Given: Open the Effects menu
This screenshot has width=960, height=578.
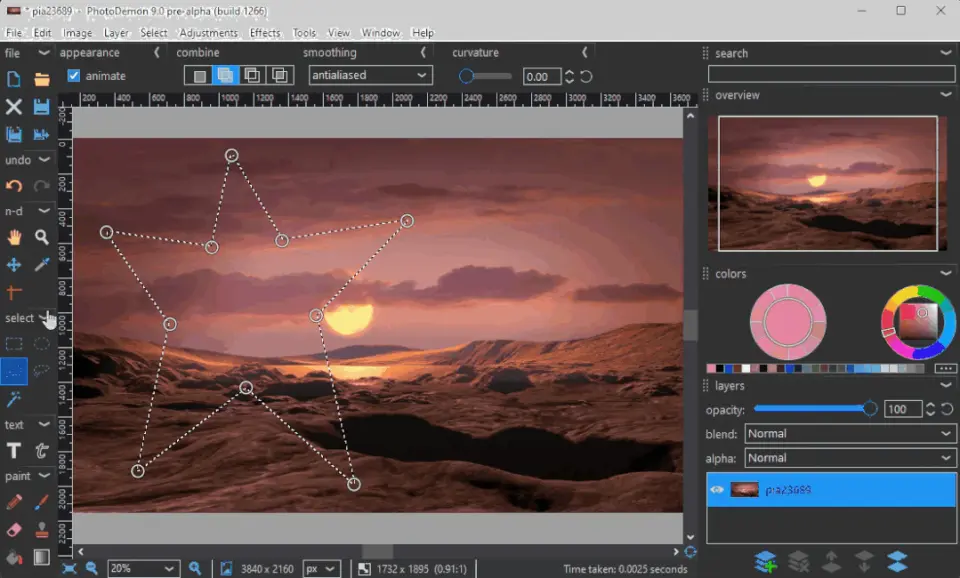Looking at the screenshot, I should 264,32.
